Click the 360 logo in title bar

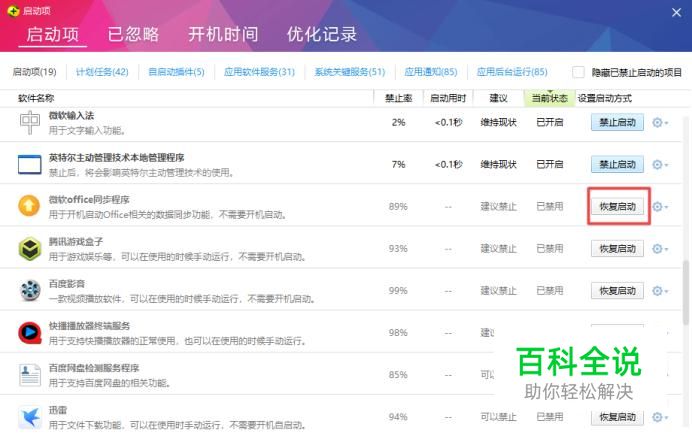pos(13,11)
